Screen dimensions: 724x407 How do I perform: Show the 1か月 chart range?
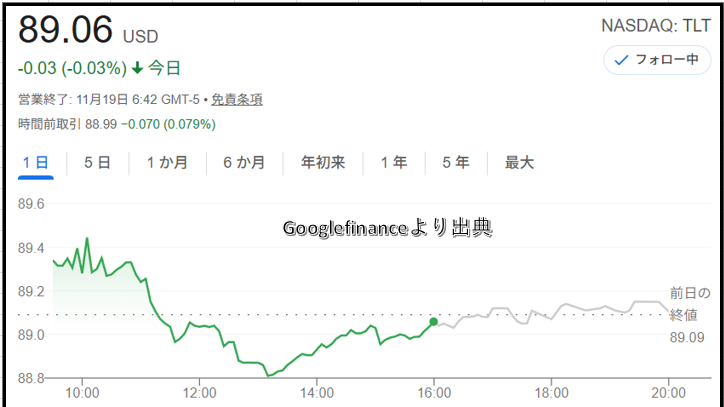166,163
